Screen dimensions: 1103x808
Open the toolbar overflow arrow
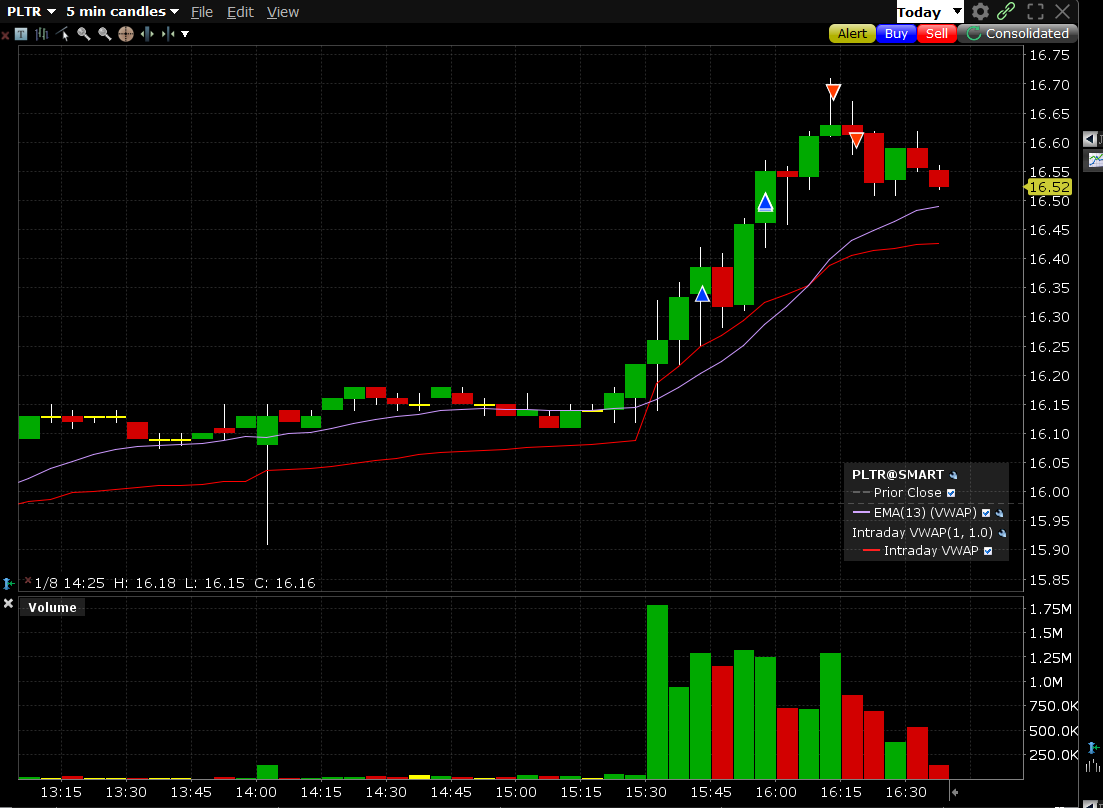pos(185,34)
